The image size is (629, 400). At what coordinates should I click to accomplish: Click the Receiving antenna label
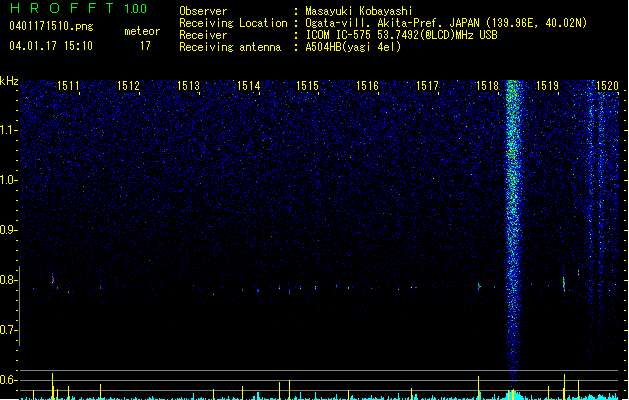coord(230,47)
